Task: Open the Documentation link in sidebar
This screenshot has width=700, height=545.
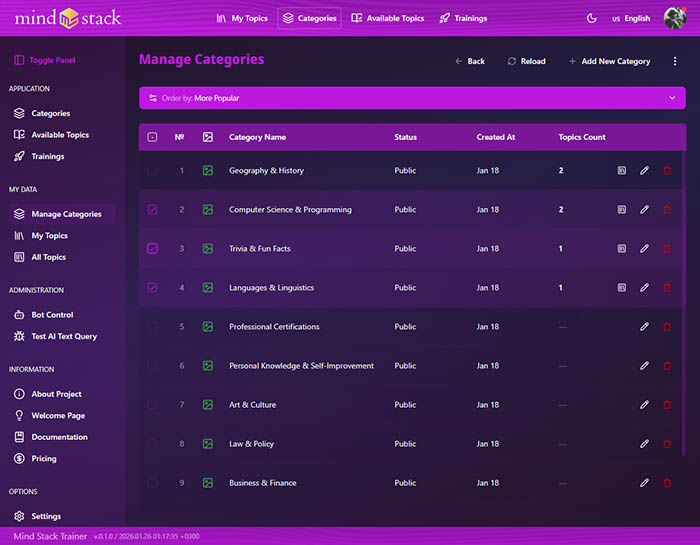Action: (50, 437)
